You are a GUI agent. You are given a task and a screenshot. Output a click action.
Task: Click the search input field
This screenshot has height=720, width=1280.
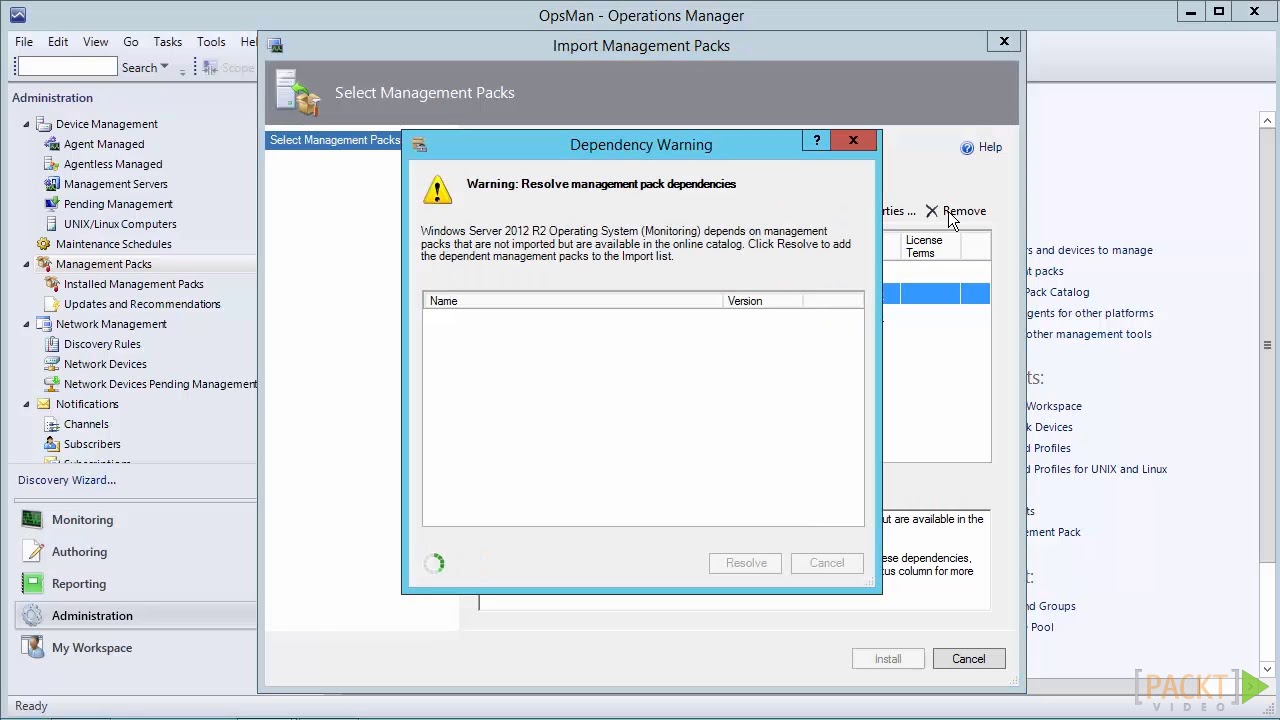point(67,67)
